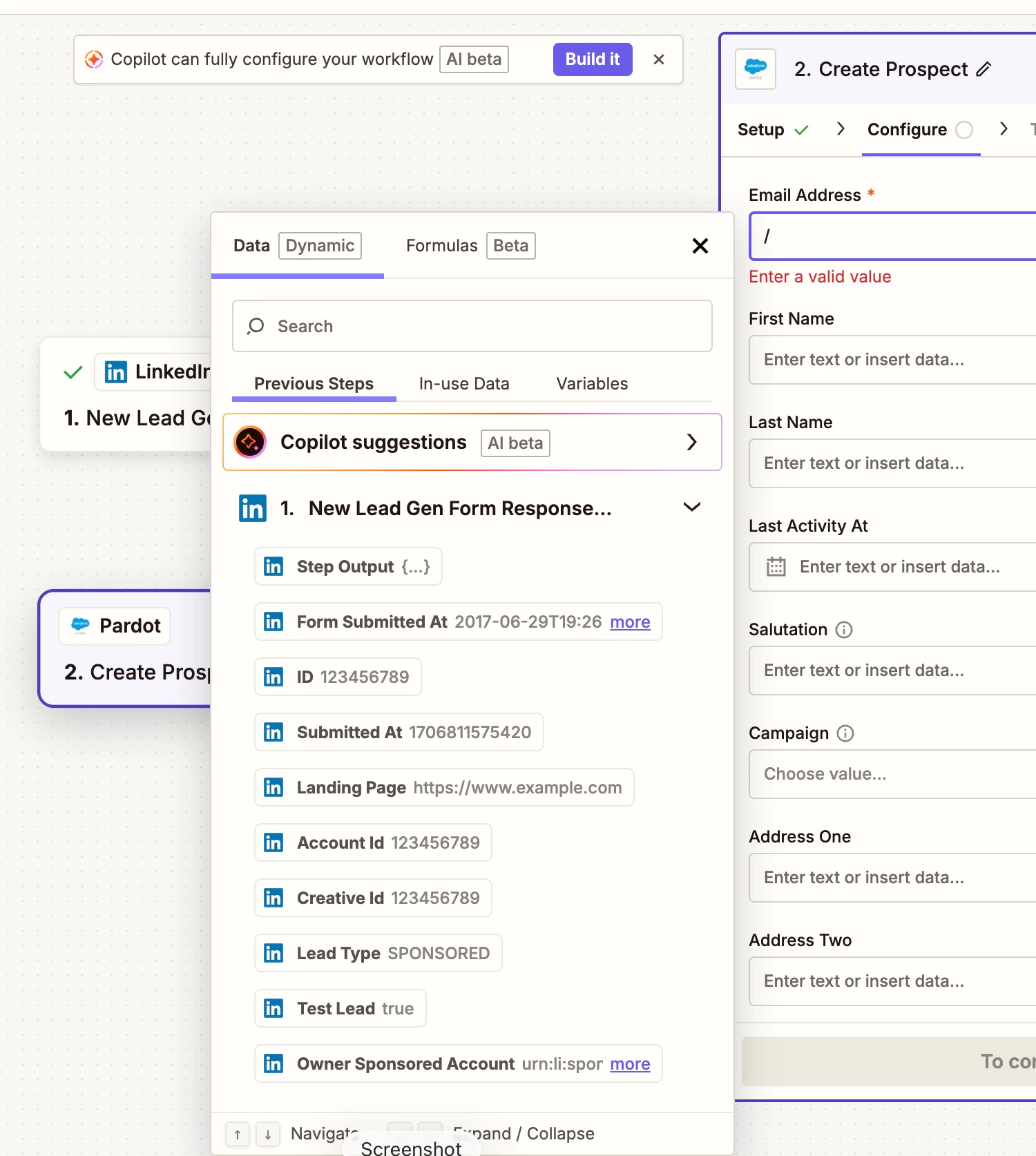Click the Salutation input field
The height and width of the screenshot is (1156, 1036).
pyautogui.click(x=892, y=671)
